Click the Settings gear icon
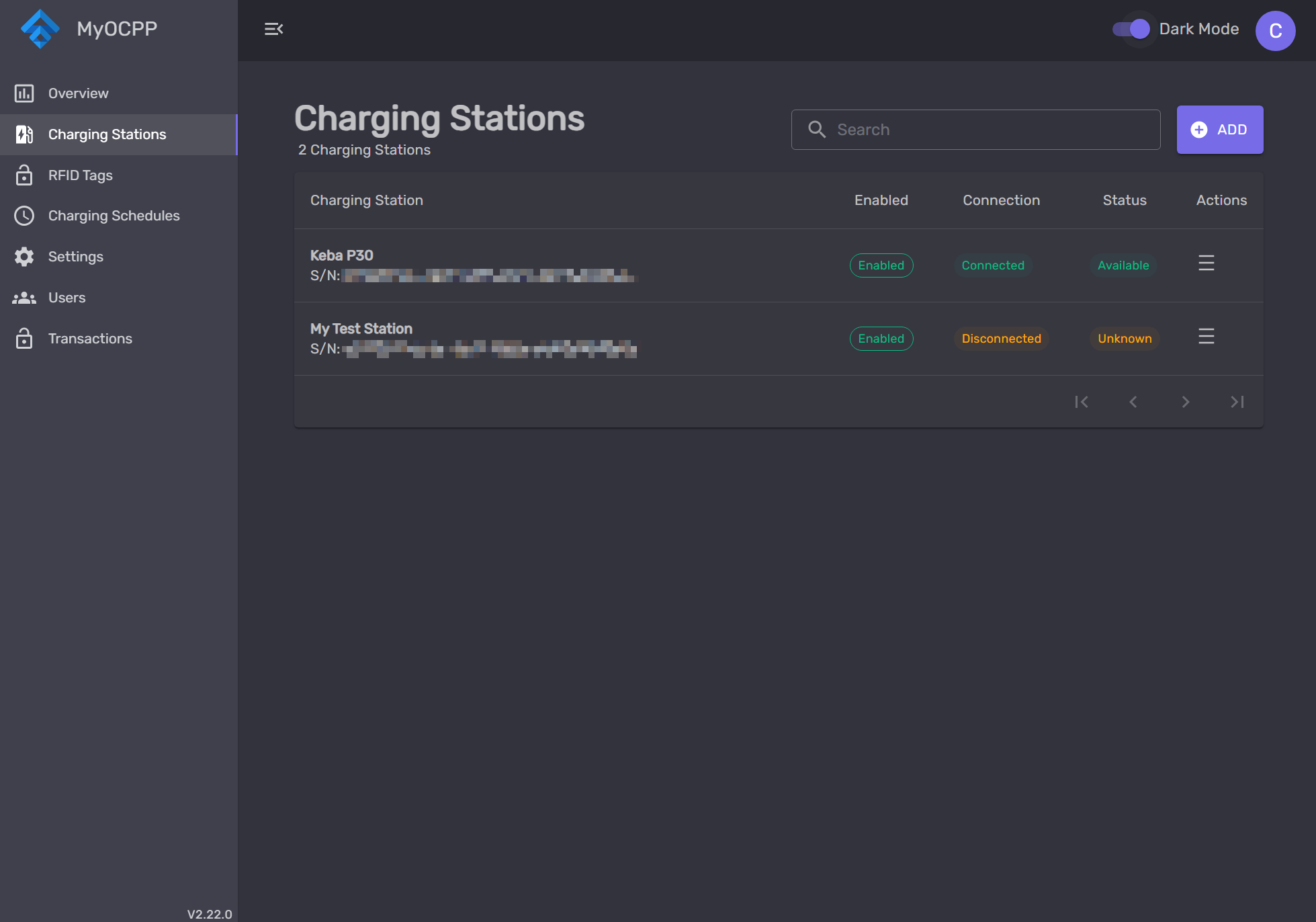Image resolution: width=1316 pixels, height=922 pixels. pyautogui.click(x=24, y=257)
